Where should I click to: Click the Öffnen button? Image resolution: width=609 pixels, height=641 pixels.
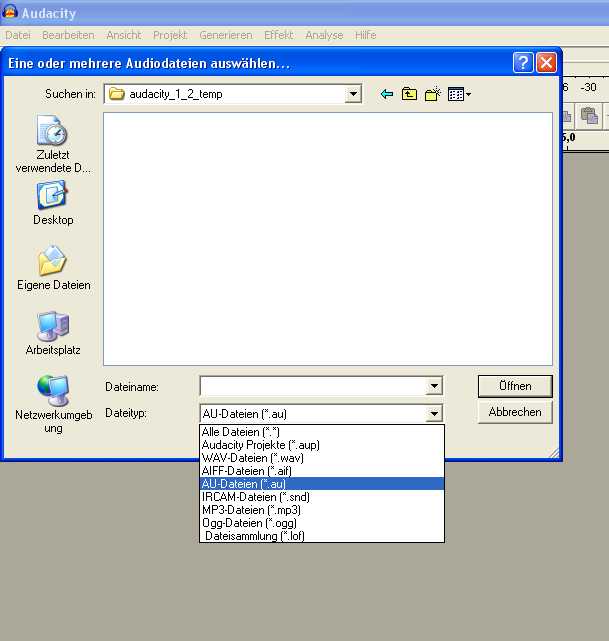515,386
